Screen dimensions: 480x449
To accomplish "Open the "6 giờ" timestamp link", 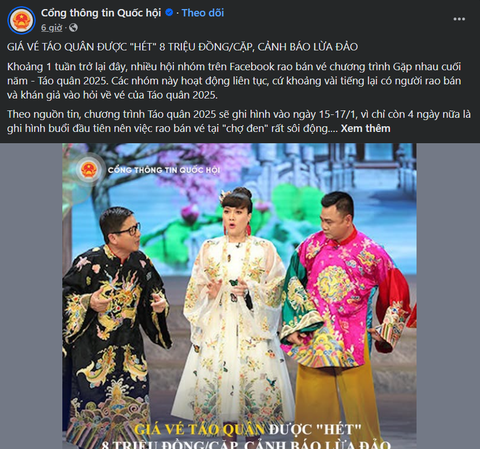I will (52, 28).
